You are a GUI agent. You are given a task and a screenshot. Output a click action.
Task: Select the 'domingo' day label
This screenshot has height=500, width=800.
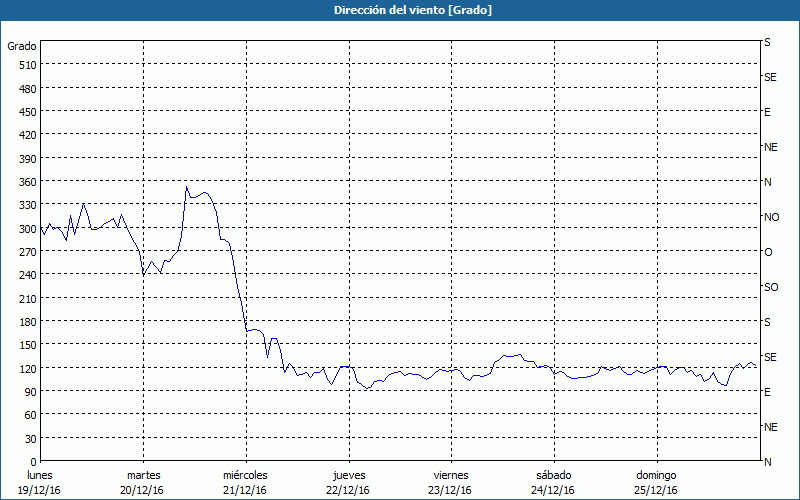point(656,475)
